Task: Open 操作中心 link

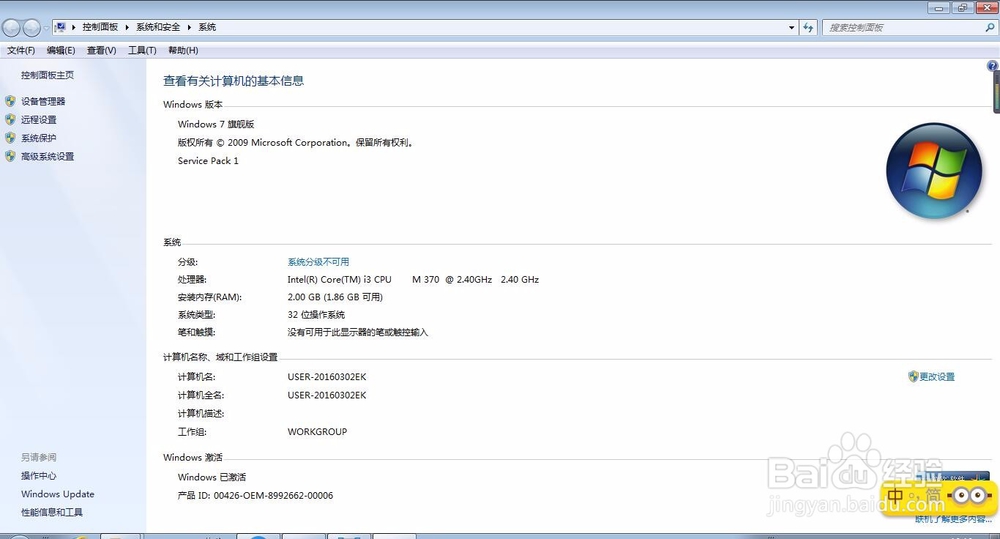Action: point(39,476)
